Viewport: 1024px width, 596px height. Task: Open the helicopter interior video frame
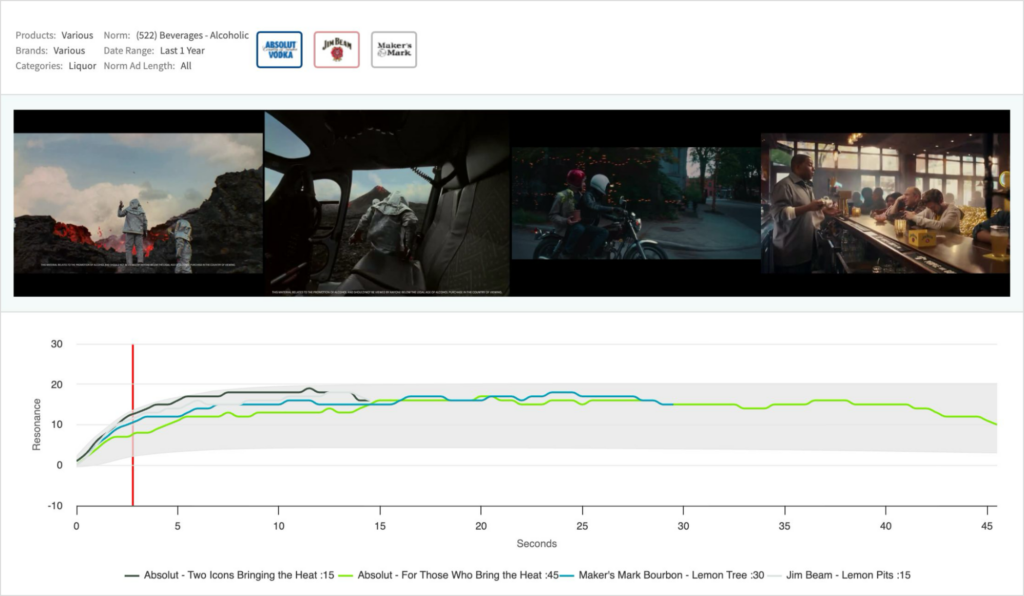(386, 204)
